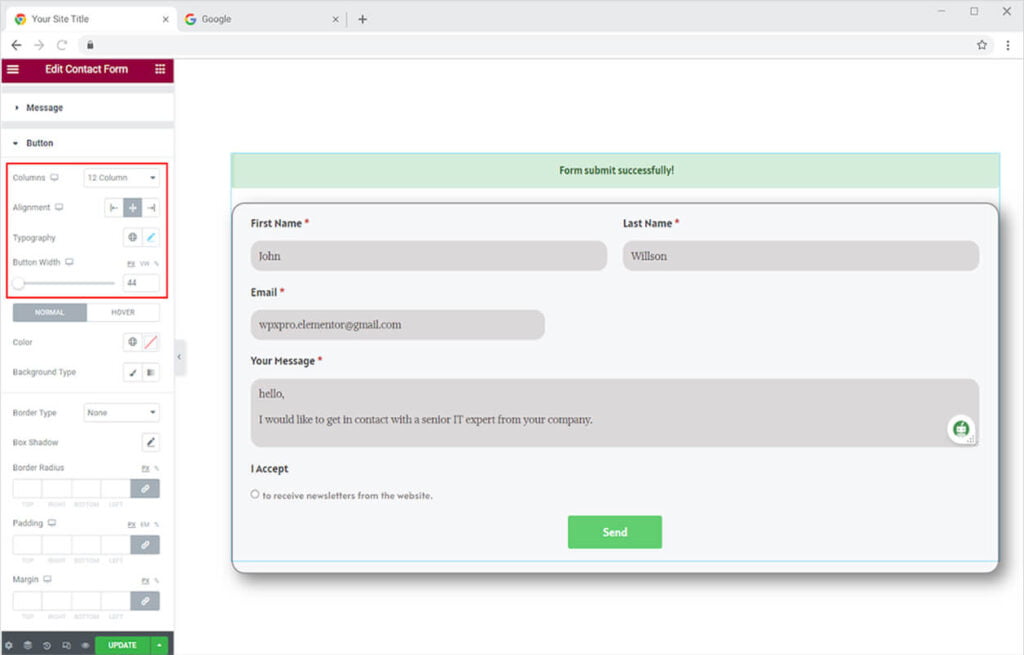Open the Border Type dropdown
The width and height of the screenshot is (1024, 655).
(x=121, y=412)
